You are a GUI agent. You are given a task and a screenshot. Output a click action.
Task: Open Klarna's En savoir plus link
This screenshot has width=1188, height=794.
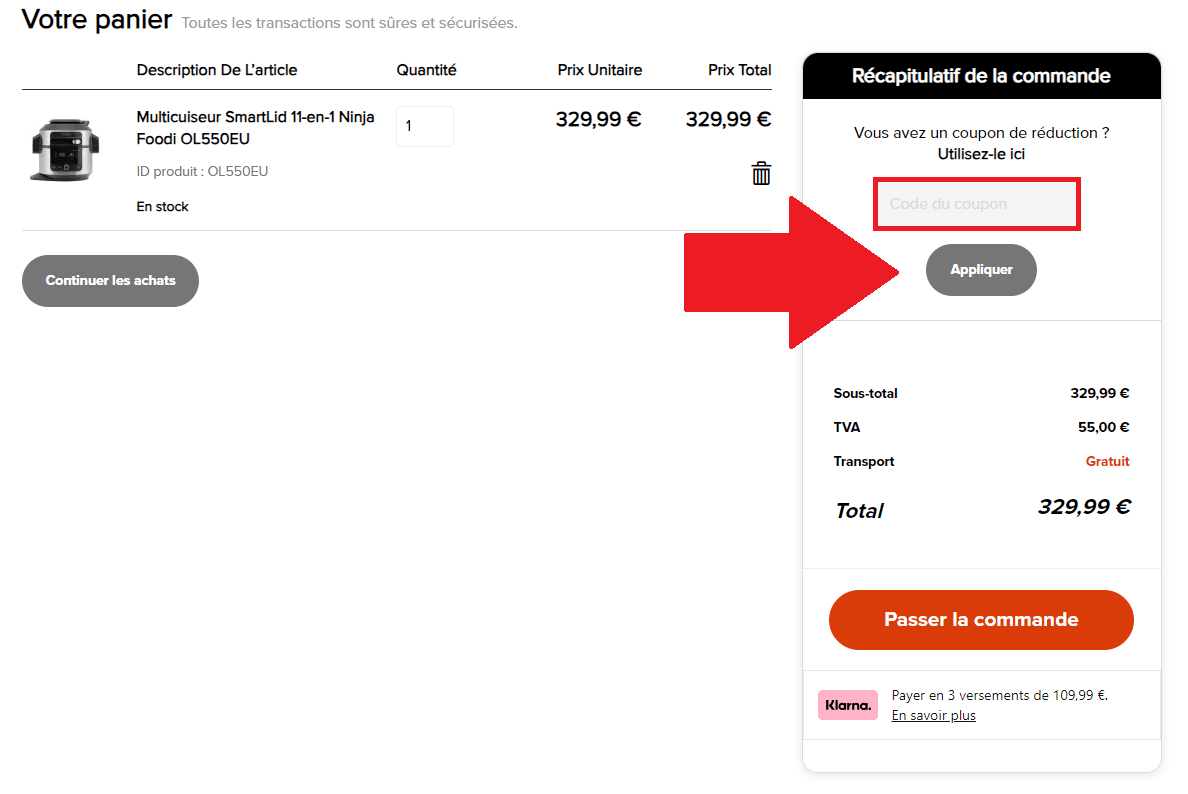933,715
